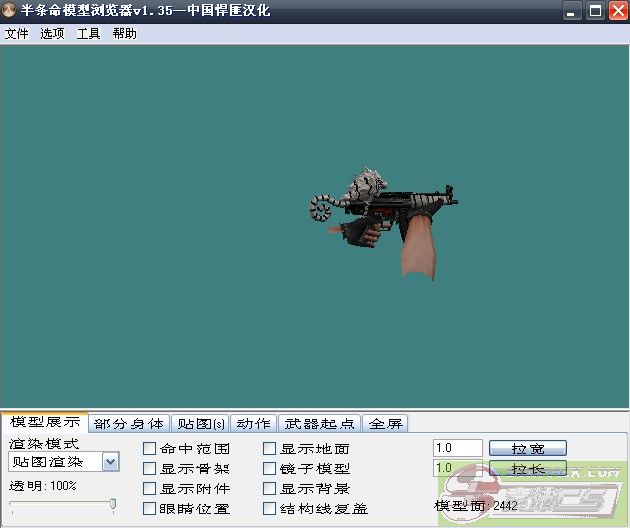
Task: Click the width scale input field above
Action: tap(458, 448)
